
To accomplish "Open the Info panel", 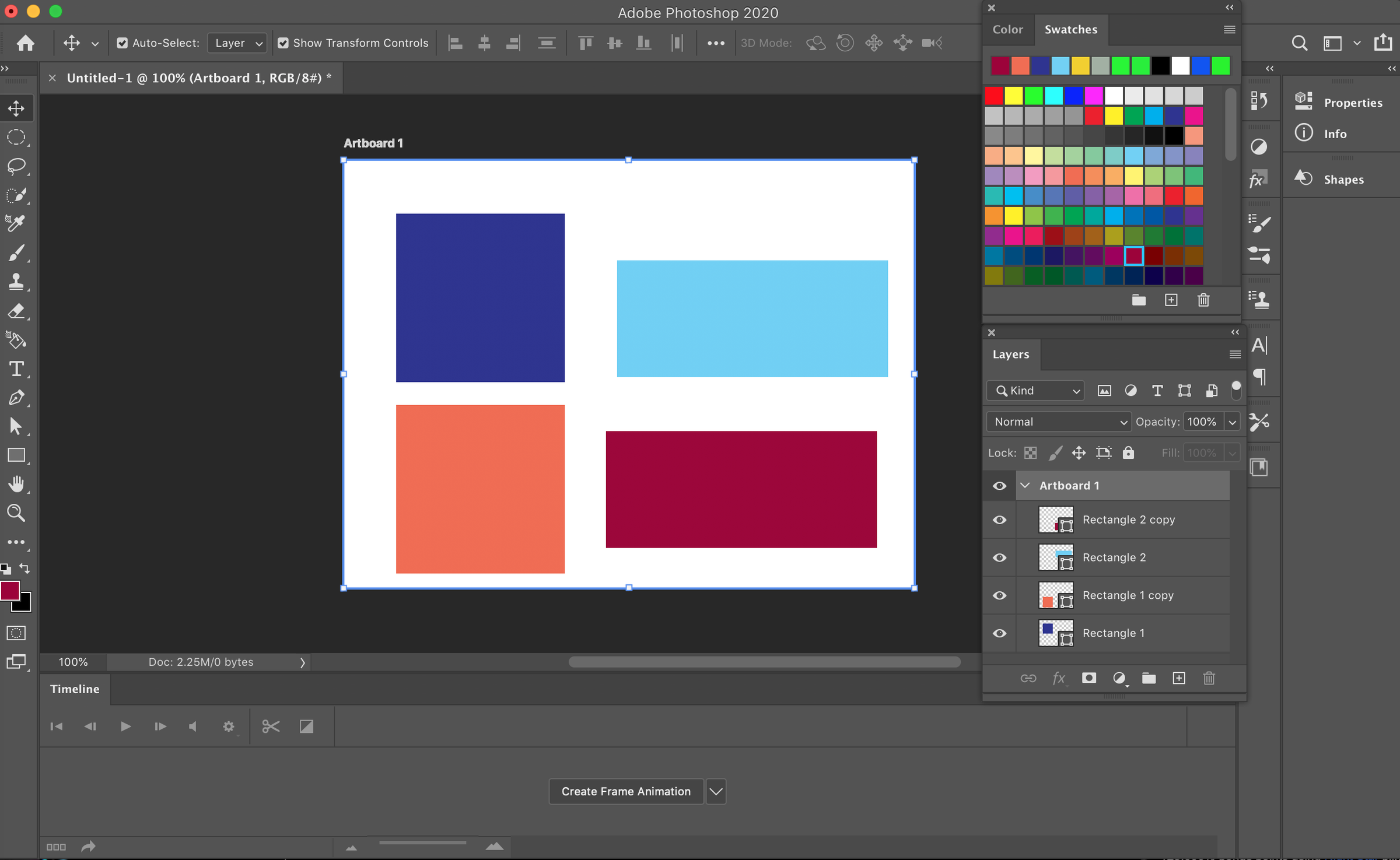I will point(1335,133).
